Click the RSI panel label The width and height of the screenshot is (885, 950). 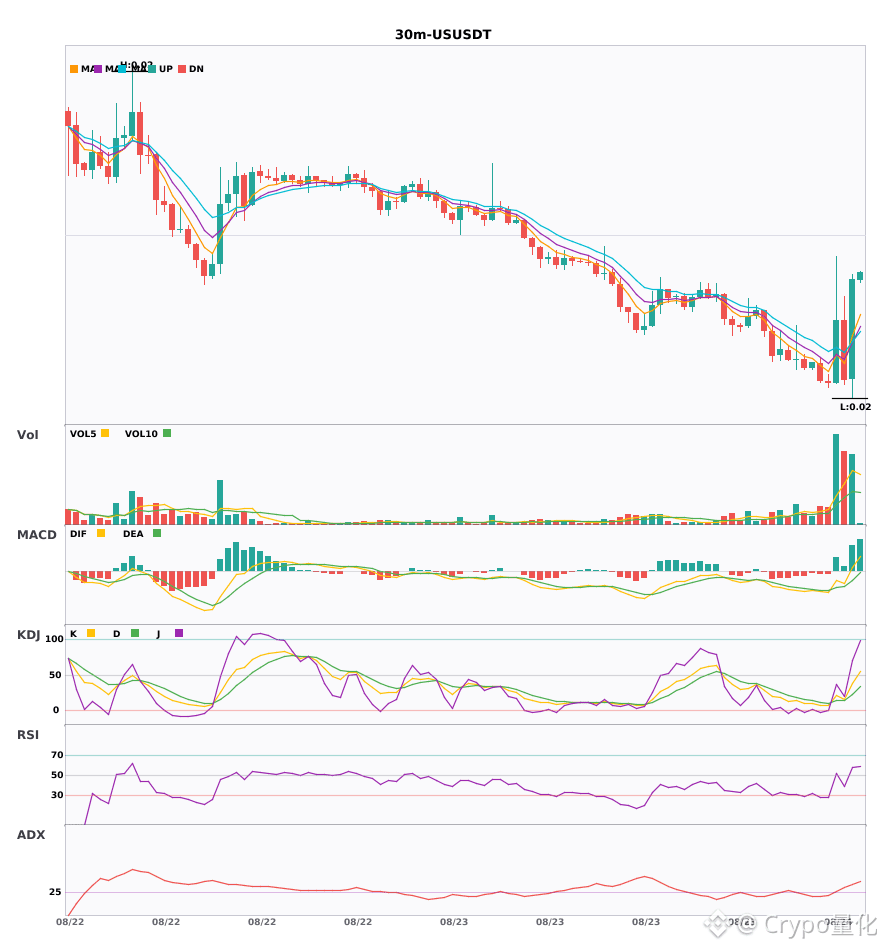point(28,735)
